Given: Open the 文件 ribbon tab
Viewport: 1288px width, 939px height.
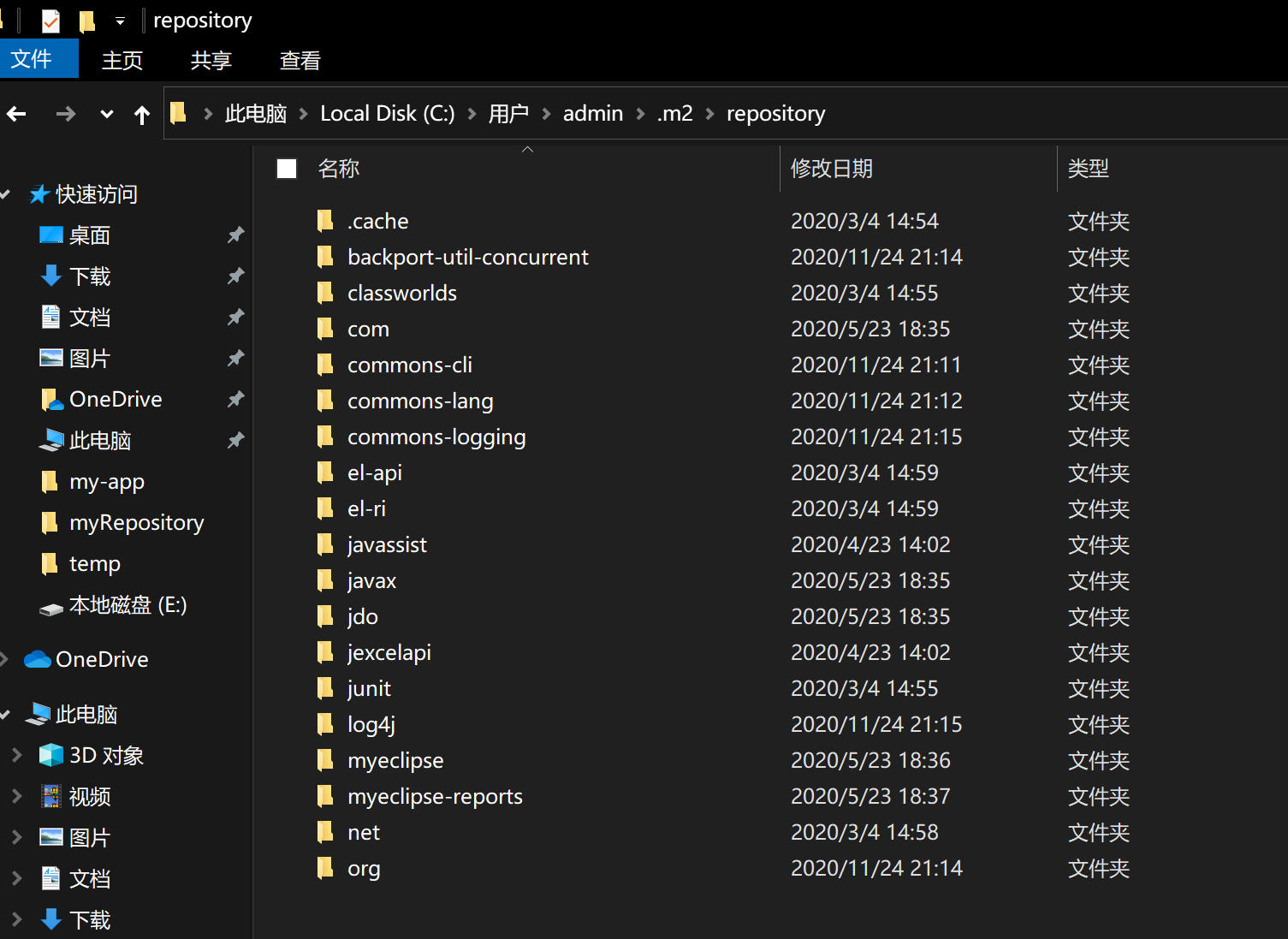Looking at the screenshot, I should pyautogui.click(x=32, y=60).
